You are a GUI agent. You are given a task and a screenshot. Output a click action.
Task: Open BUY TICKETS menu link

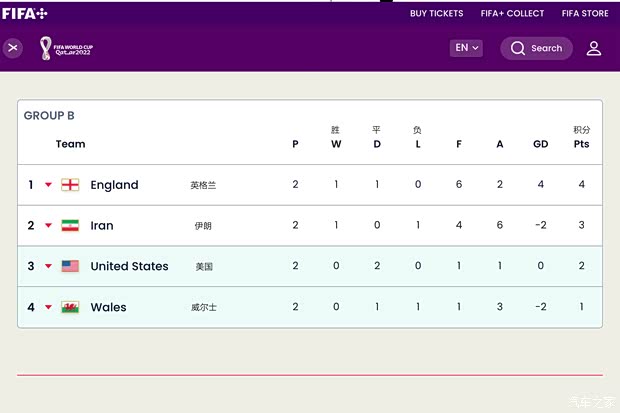[436, 14]
